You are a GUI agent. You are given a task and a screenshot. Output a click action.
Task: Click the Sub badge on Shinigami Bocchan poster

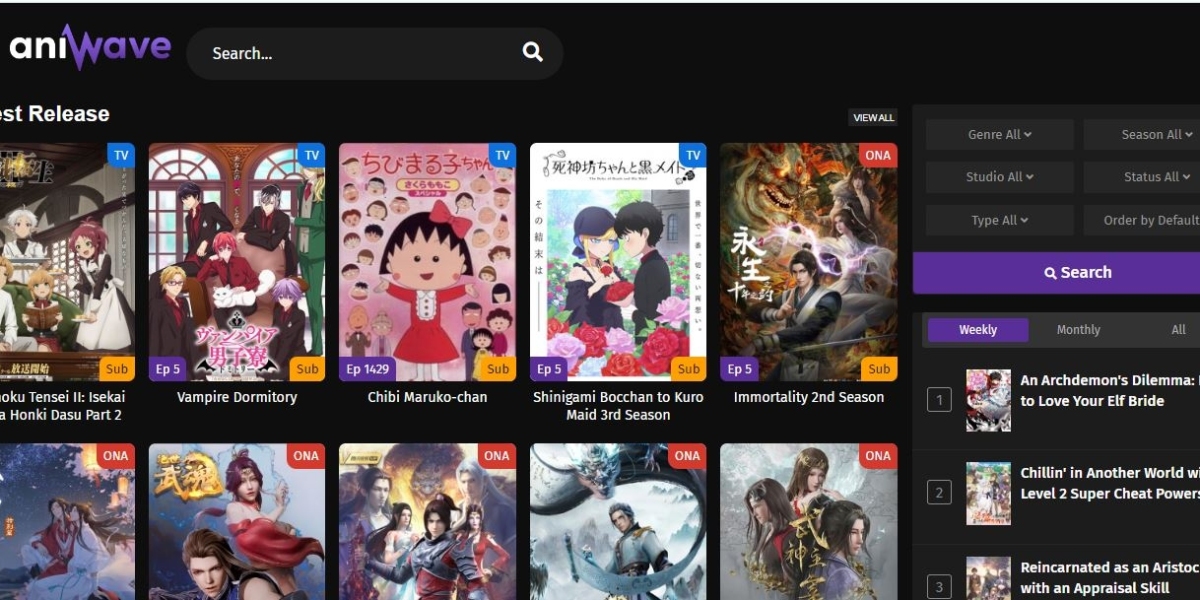click(688, 369)
